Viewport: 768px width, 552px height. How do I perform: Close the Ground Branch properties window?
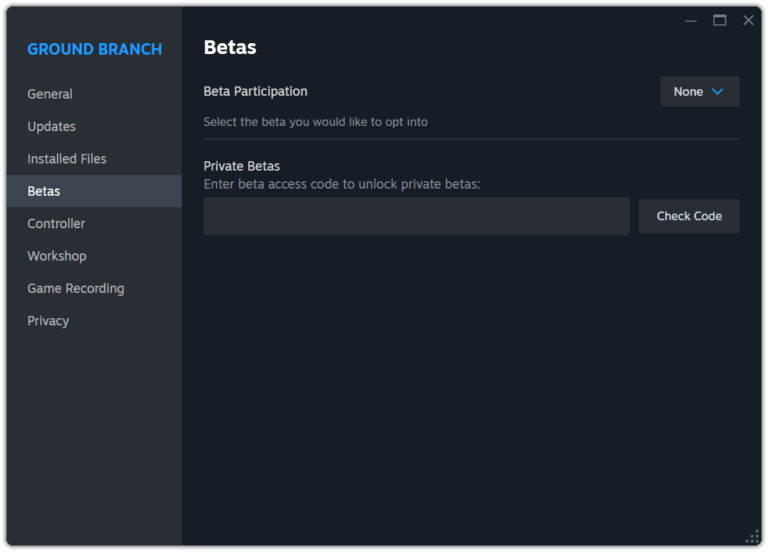pos(748,21)
